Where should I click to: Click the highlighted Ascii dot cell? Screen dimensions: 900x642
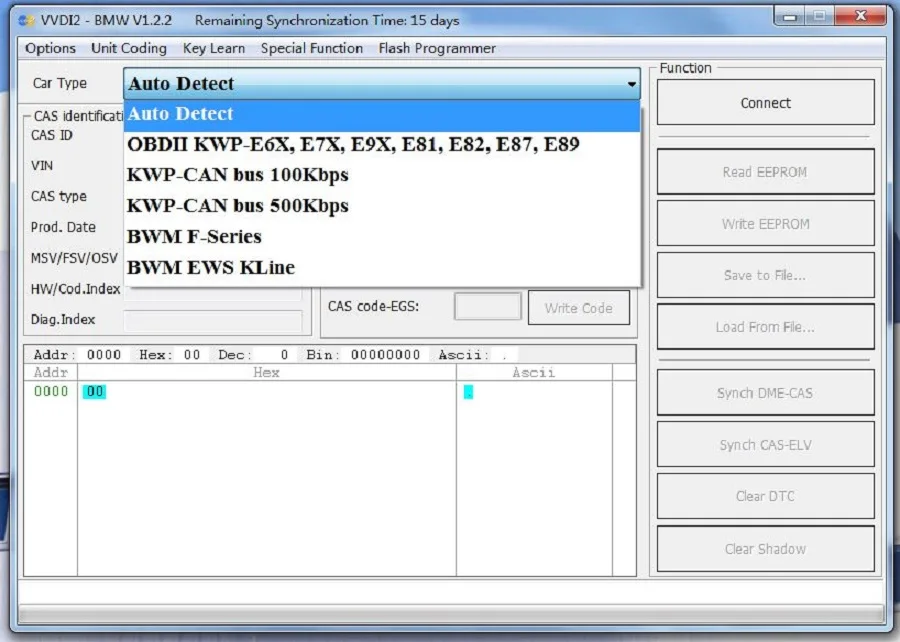pyautogui.click(x=468, y=392)
